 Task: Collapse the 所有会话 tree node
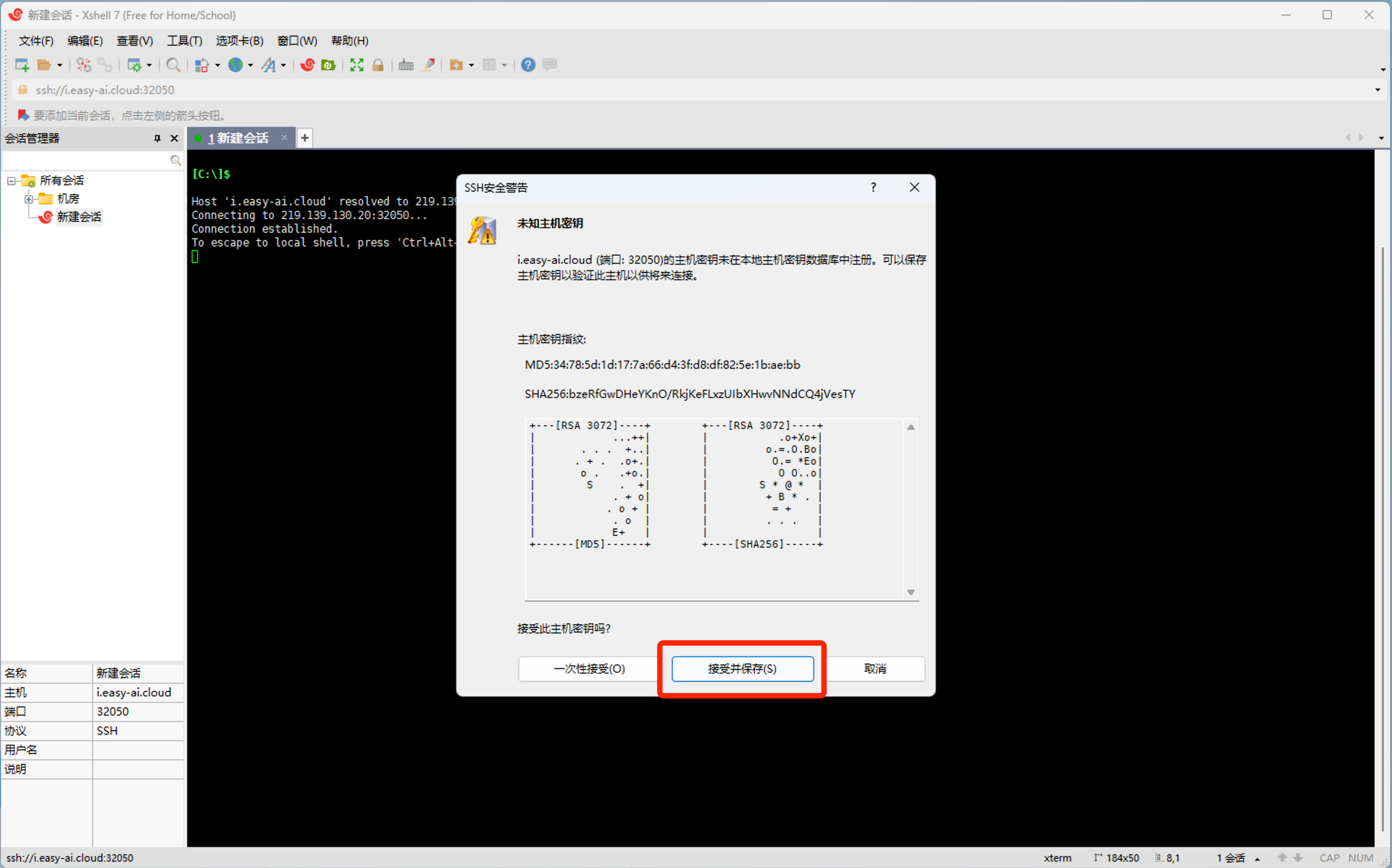point(11,181)
